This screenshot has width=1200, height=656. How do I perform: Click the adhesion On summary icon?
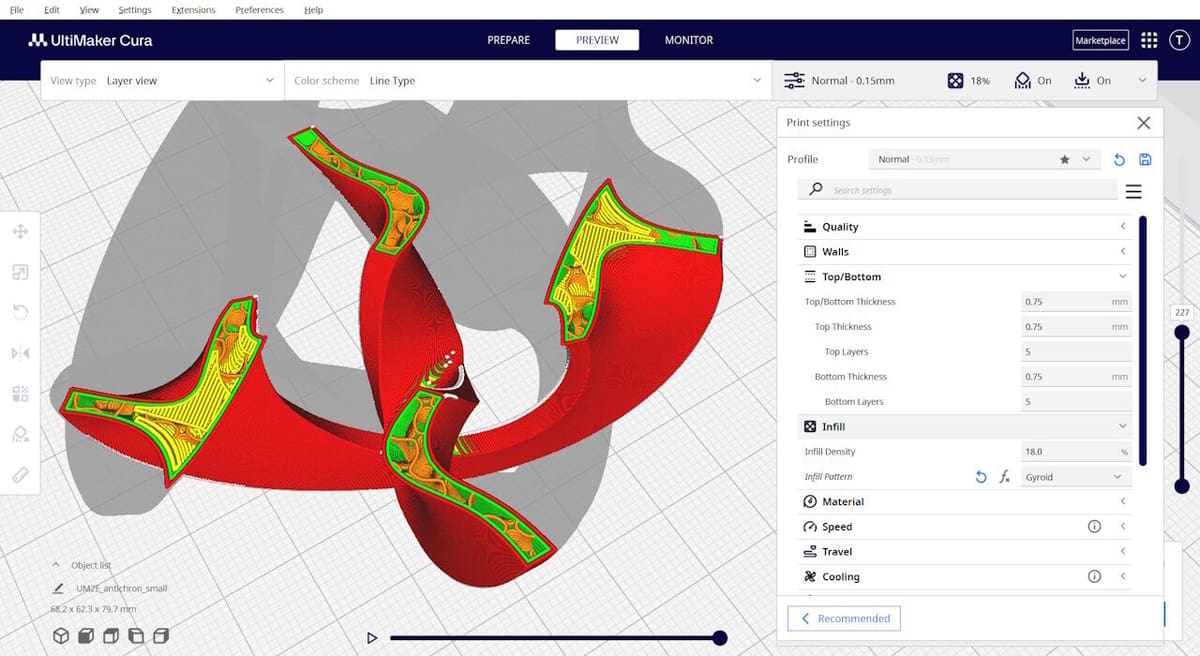pos(1081,80)
